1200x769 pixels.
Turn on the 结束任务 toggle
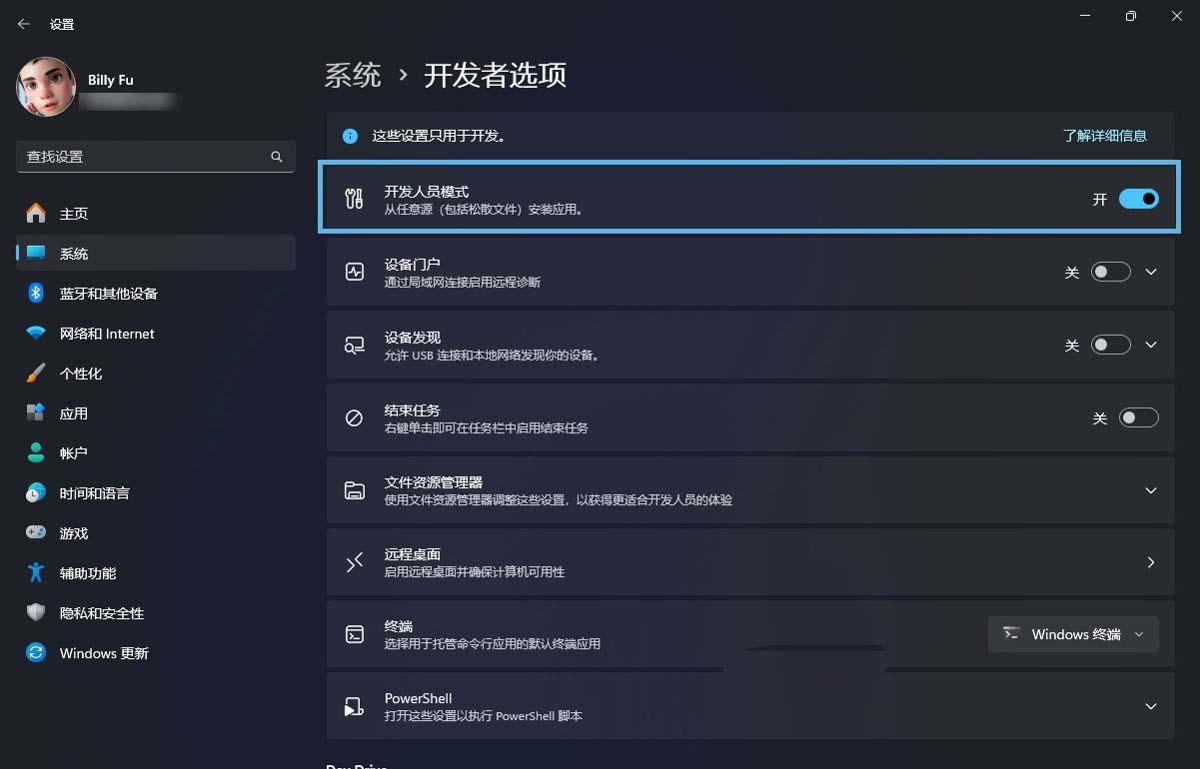tap(1138, 418)
